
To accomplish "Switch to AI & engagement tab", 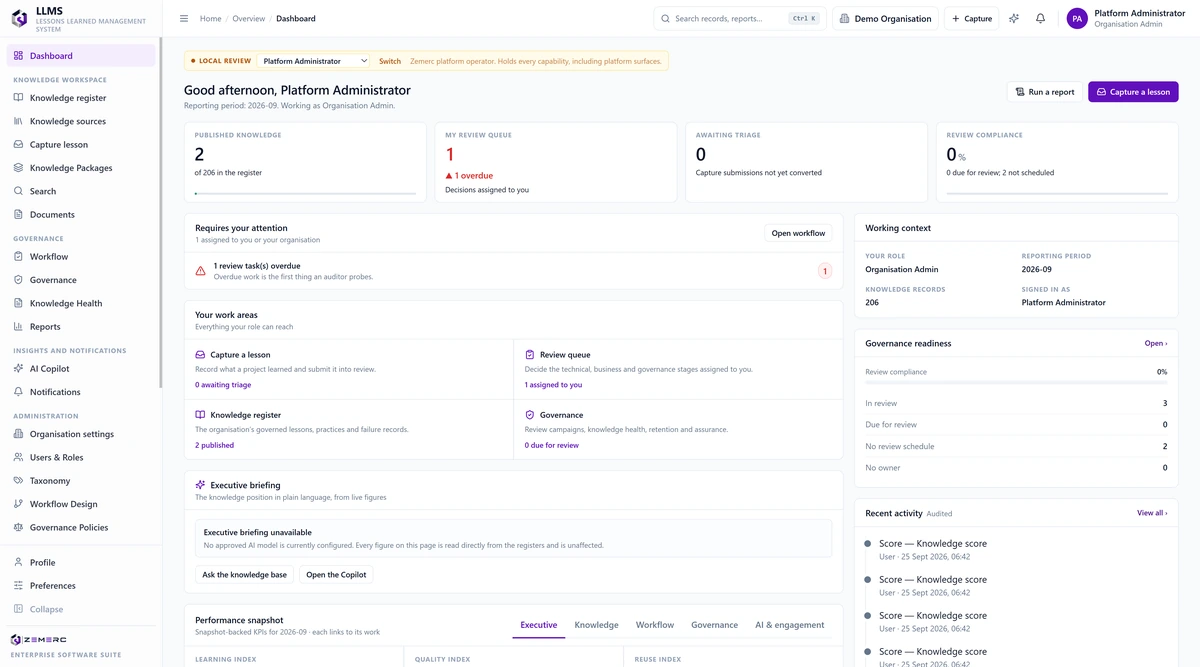I will 789,625.
